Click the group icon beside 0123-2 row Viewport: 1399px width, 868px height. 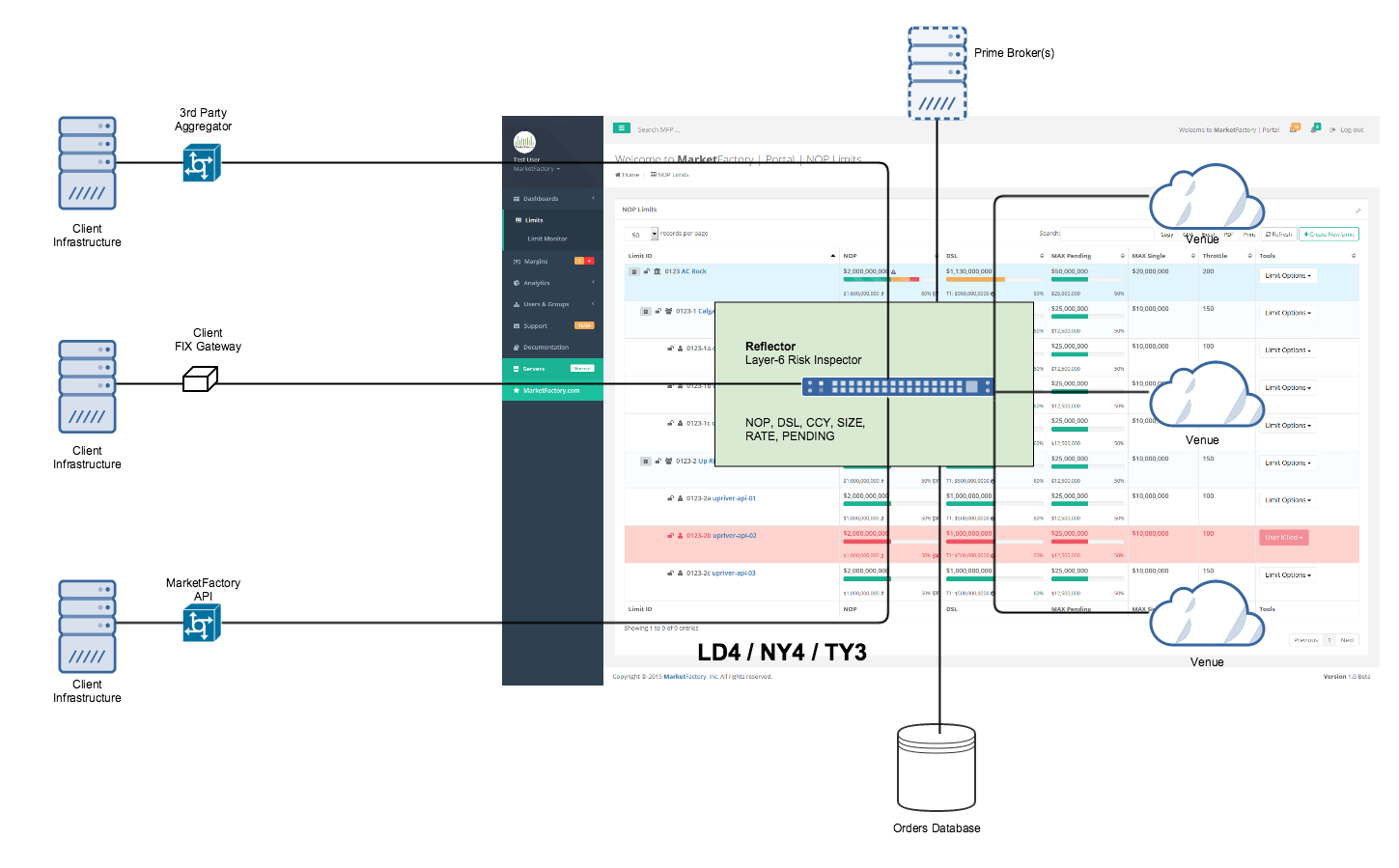pos(668,462)
